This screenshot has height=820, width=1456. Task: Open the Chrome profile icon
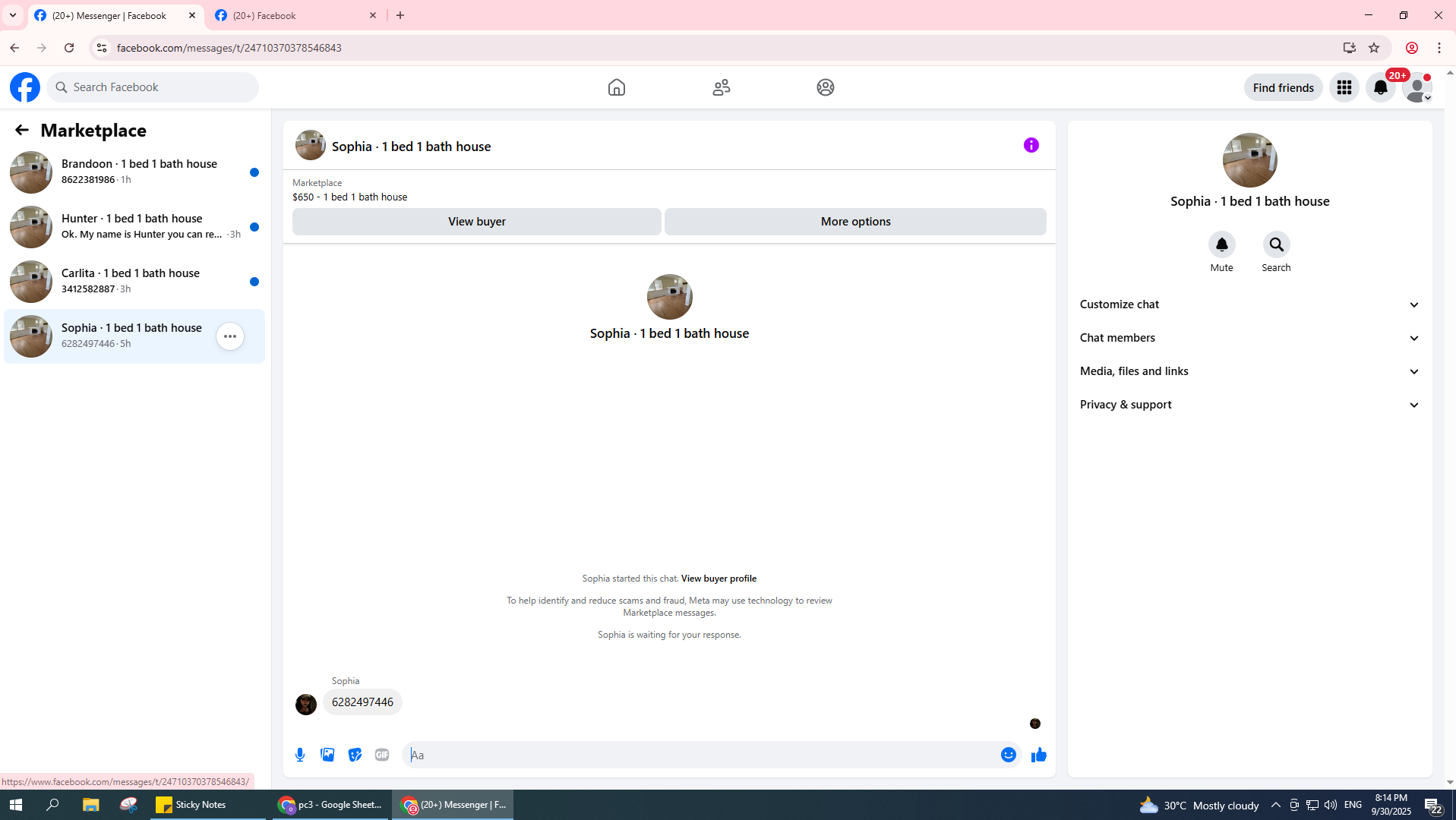[x=1412, y=48]
